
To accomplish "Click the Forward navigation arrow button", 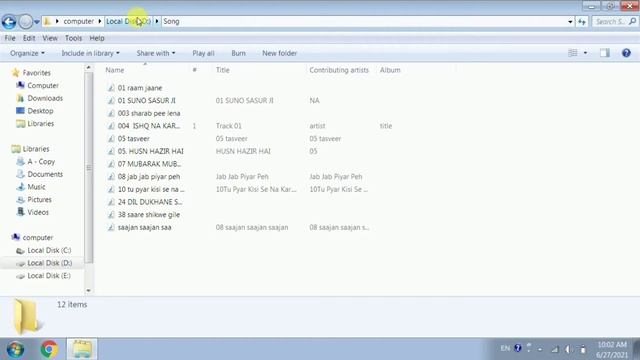I will [x=25, y=22].
